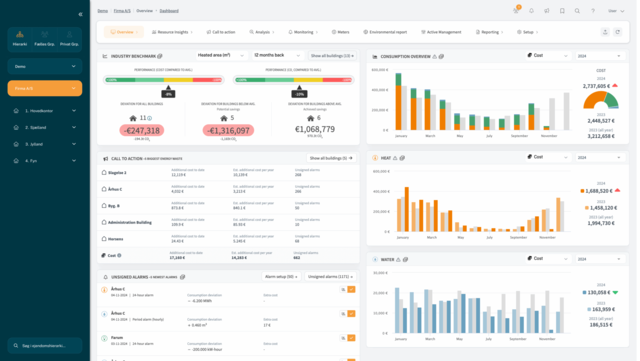640x361 pixels.
Task: Open the Resource Insights tab
Action: coord(172,32)
